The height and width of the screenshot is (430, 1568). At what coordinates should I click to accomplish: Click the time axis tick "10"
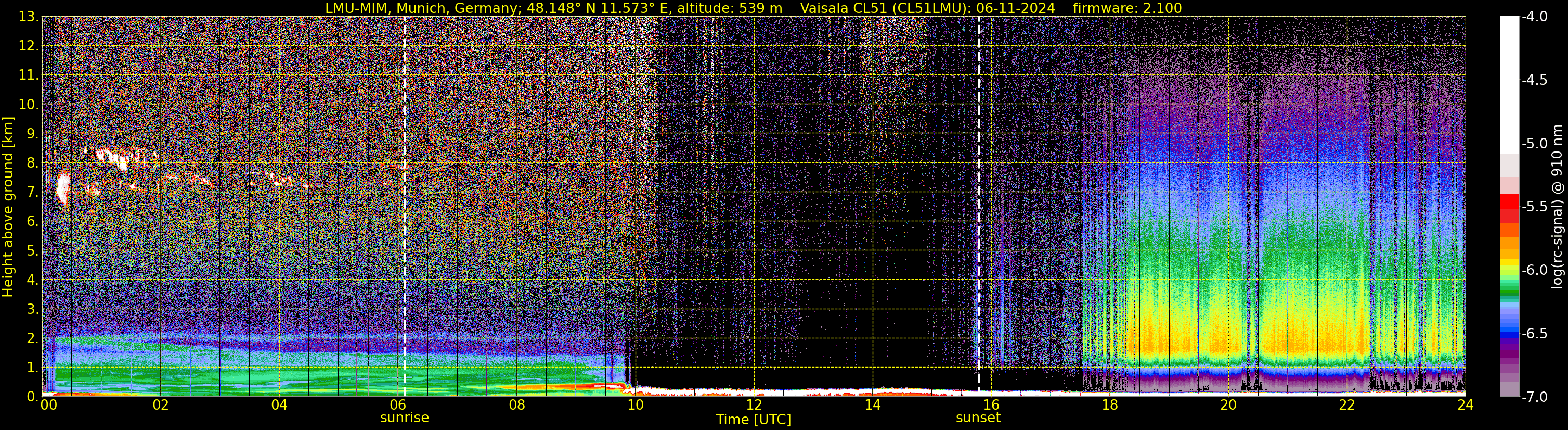635,404
